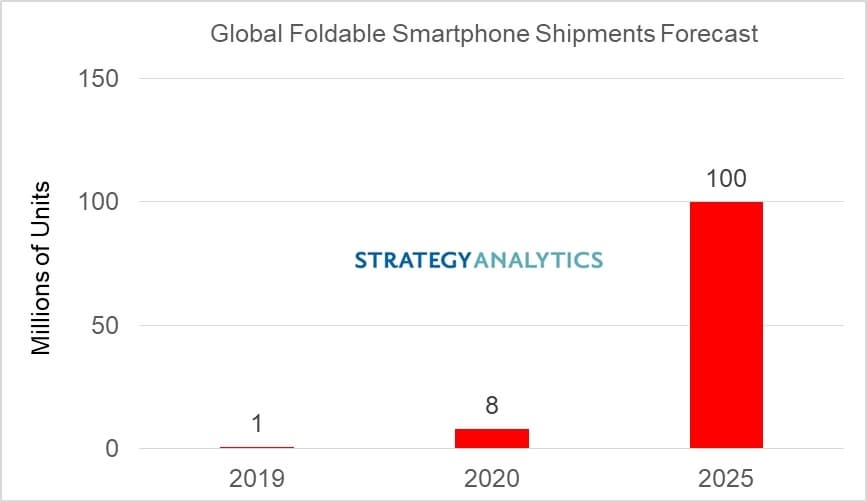The image size is (867, 502).
Task: Select the 2025 x-axis category label
Action: [726, 478]
